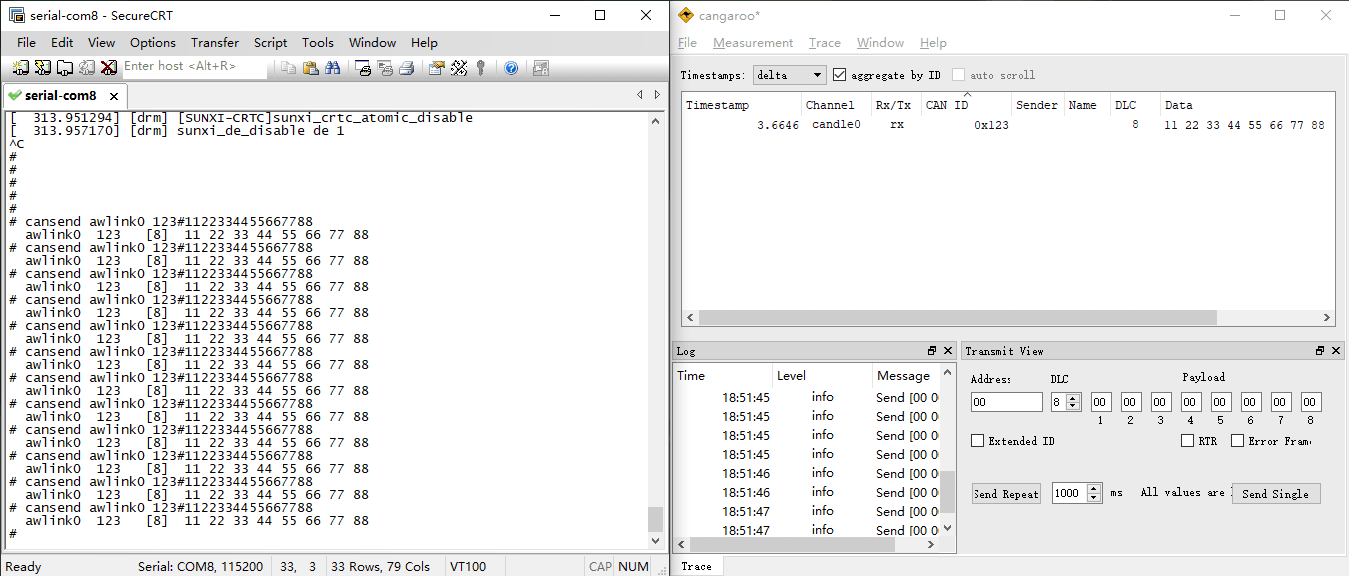Decrease the 1000 ms repeat interval stepper
The width and height of the screenshot is (1349, 576).
(x=1093, y=498)
